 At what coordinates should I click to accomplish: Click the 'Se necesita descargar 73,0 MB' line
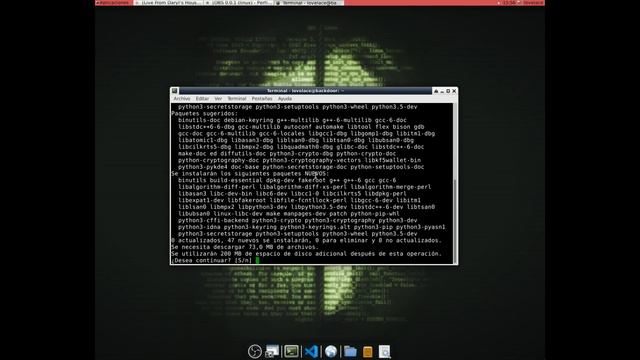tap(245, 247)
